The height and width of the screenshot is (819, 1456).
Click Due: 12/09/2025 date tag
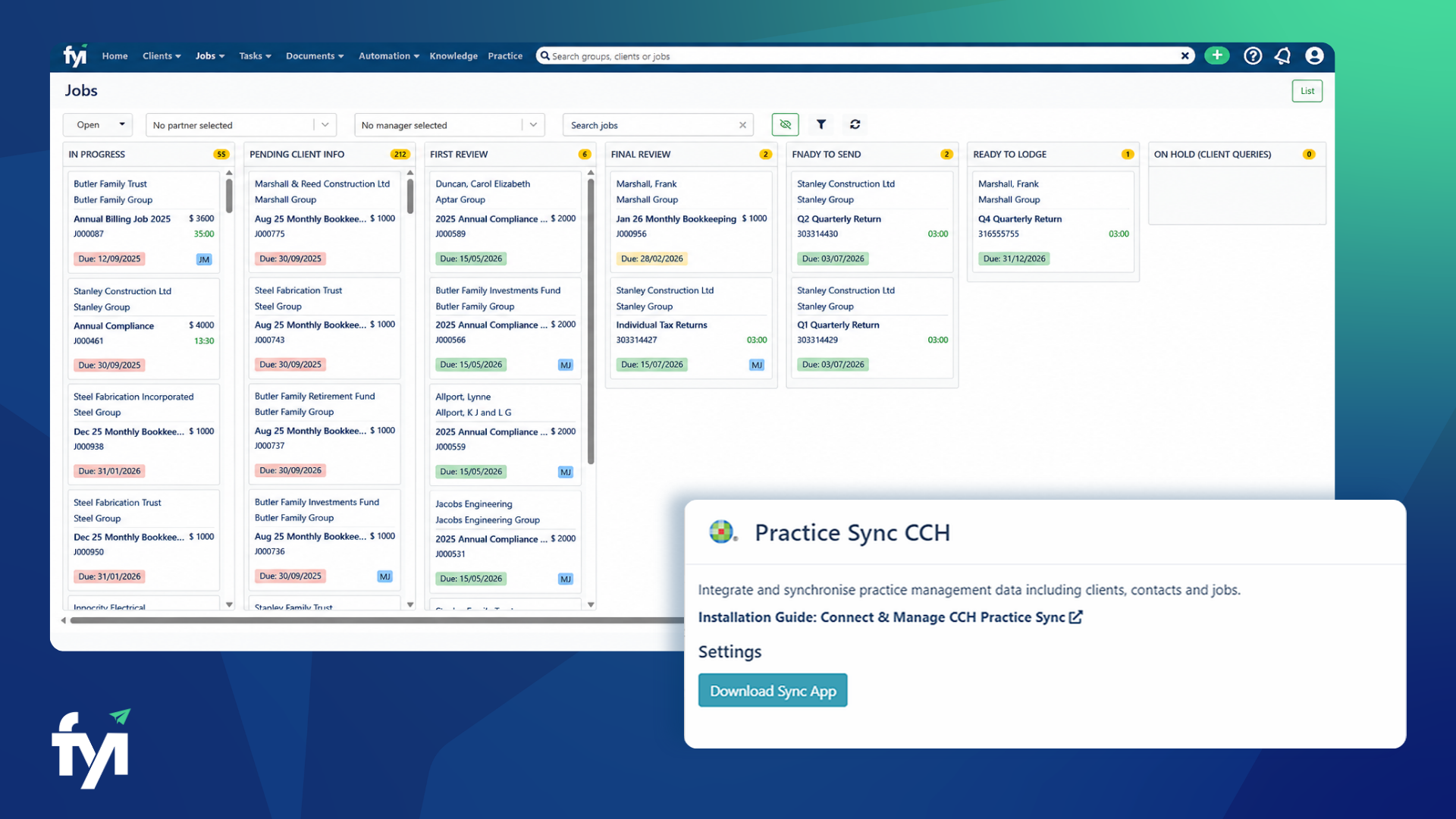109,259
